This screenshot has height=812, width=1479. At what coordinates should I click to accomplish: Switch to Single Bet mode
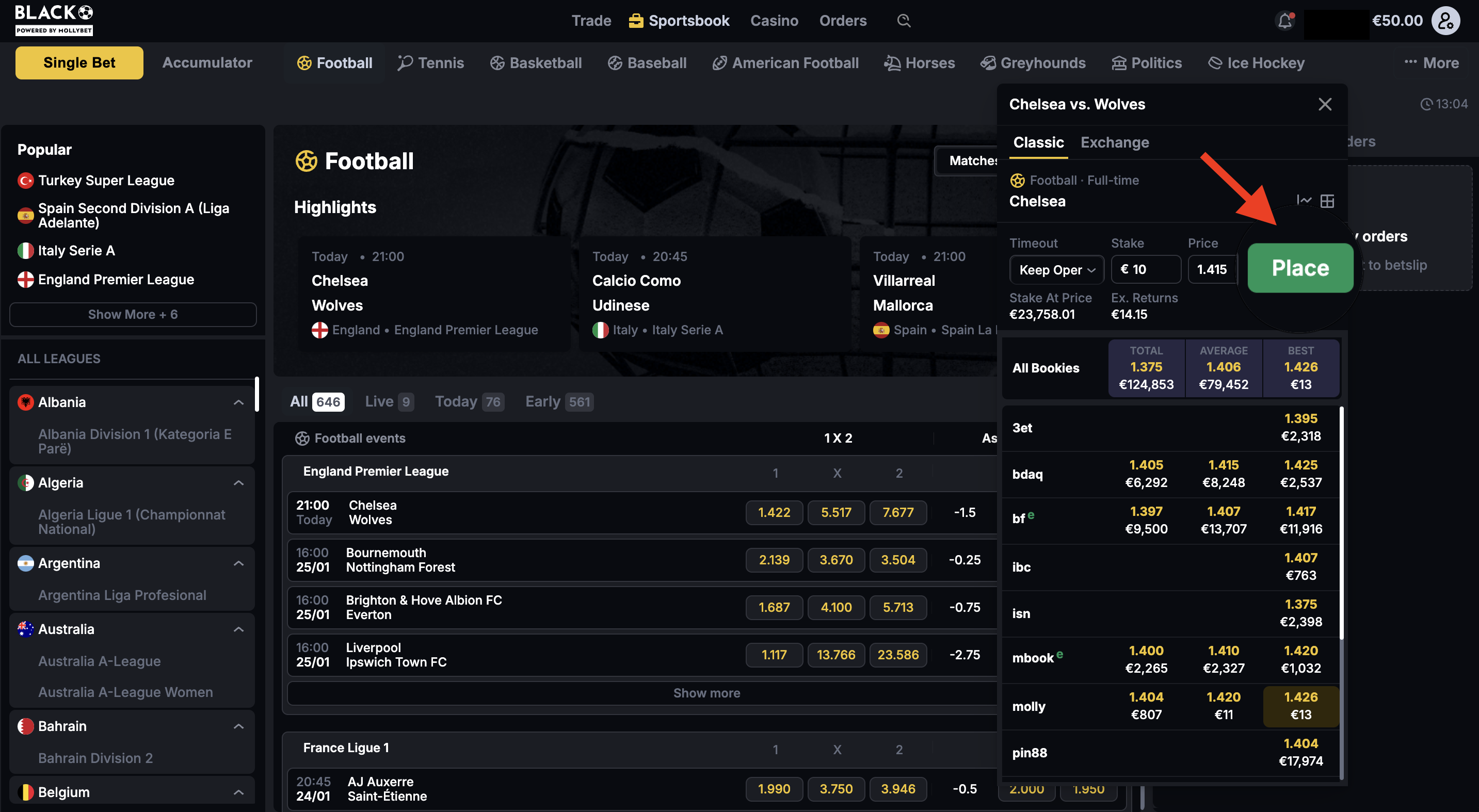coord(79,63)
